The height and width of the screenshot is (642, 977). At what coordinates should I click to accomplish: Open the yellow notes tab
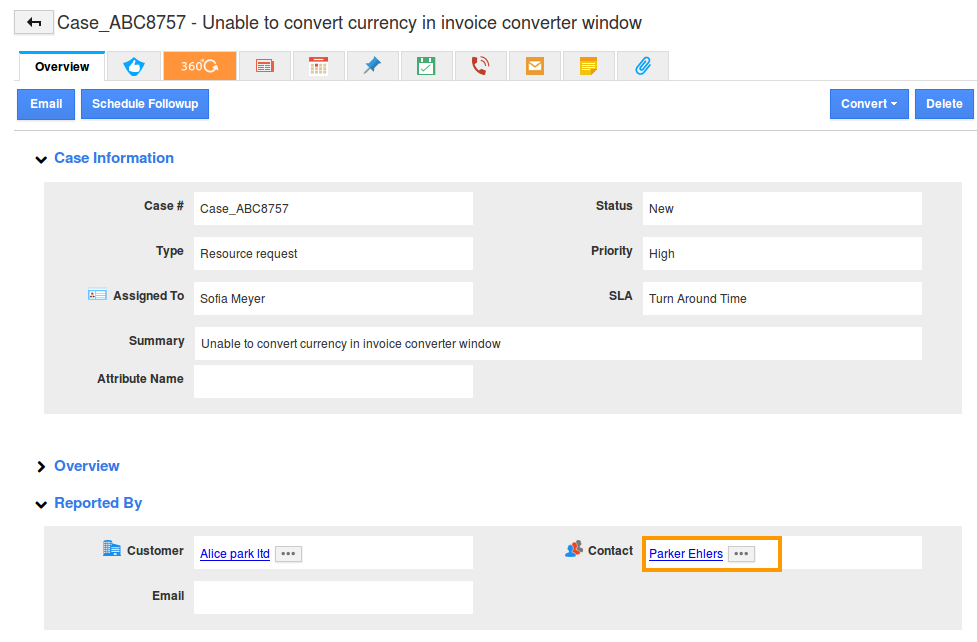589,66
